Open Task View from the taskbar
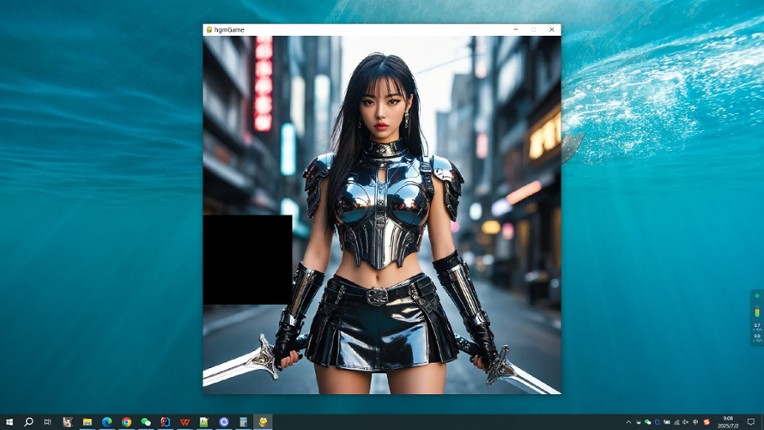Image resolution: width=764 pixels, height=430 pixels. pyautogui.click(x=48, y=422)
